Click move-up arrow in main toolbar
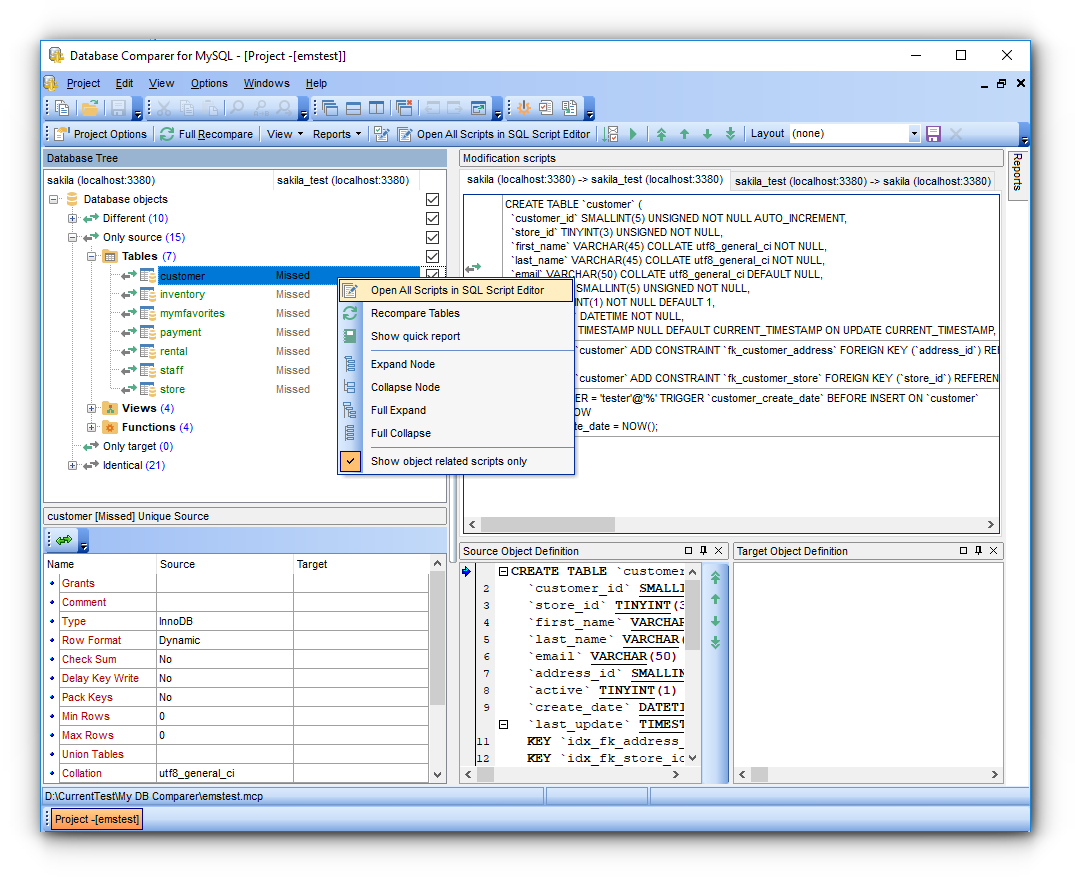This screenshot has width=1075, height=877. click(x=684, y=134)
